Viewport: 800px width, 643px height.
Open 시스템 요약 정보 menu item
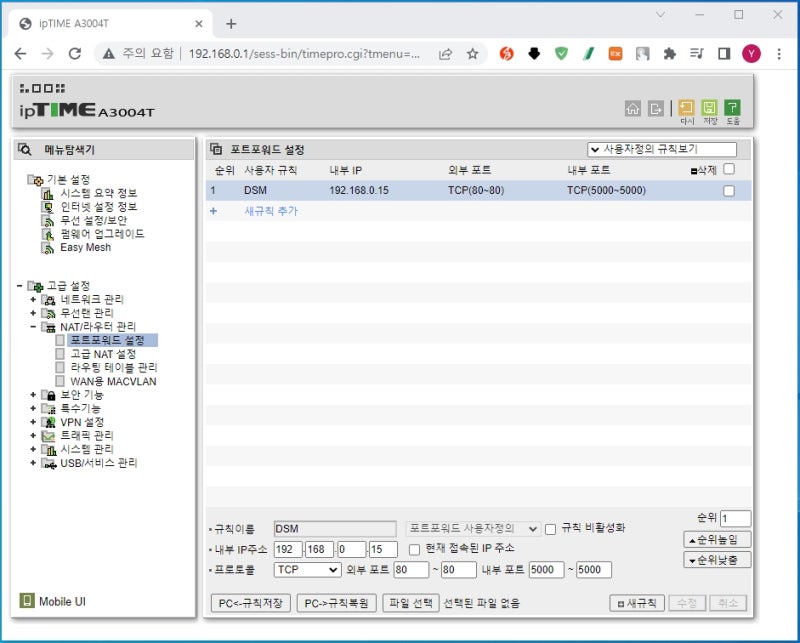pyautogui.click(x=98, y=193)
